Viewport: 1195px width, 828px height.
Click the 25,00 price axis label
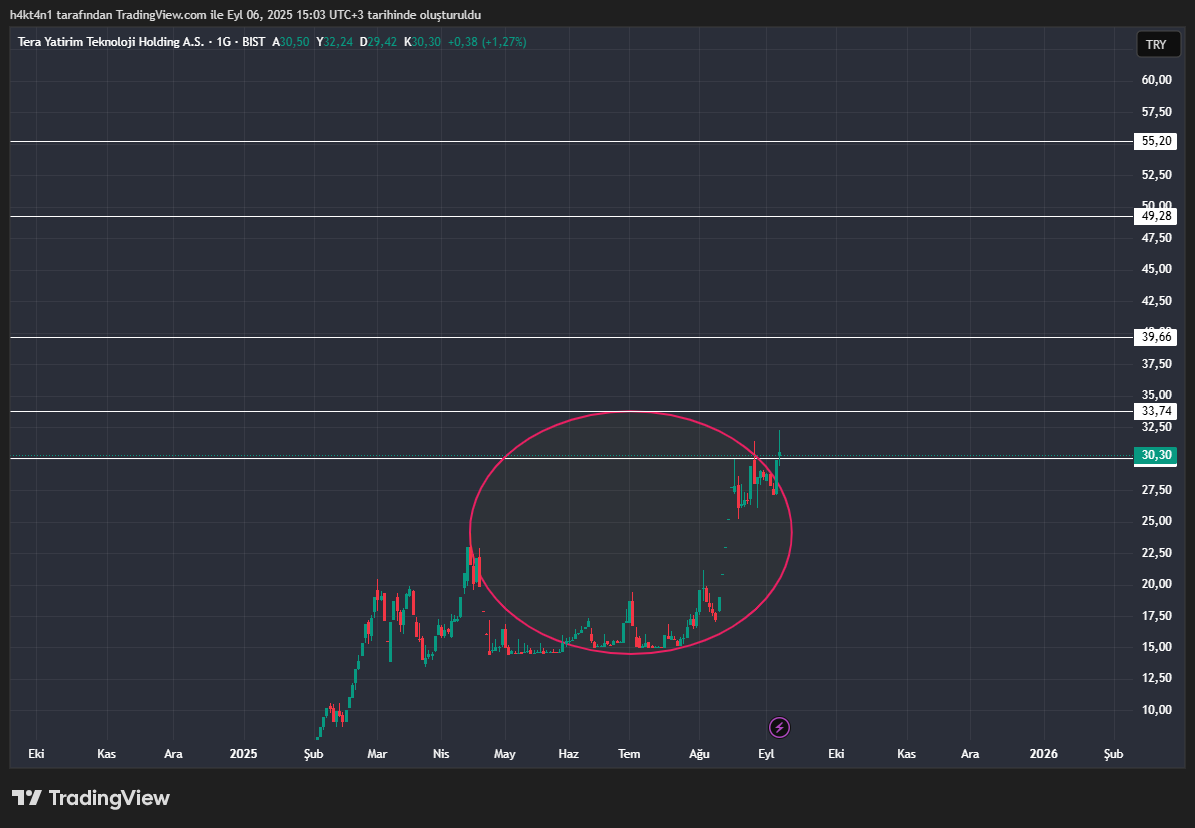[1156, 522]
